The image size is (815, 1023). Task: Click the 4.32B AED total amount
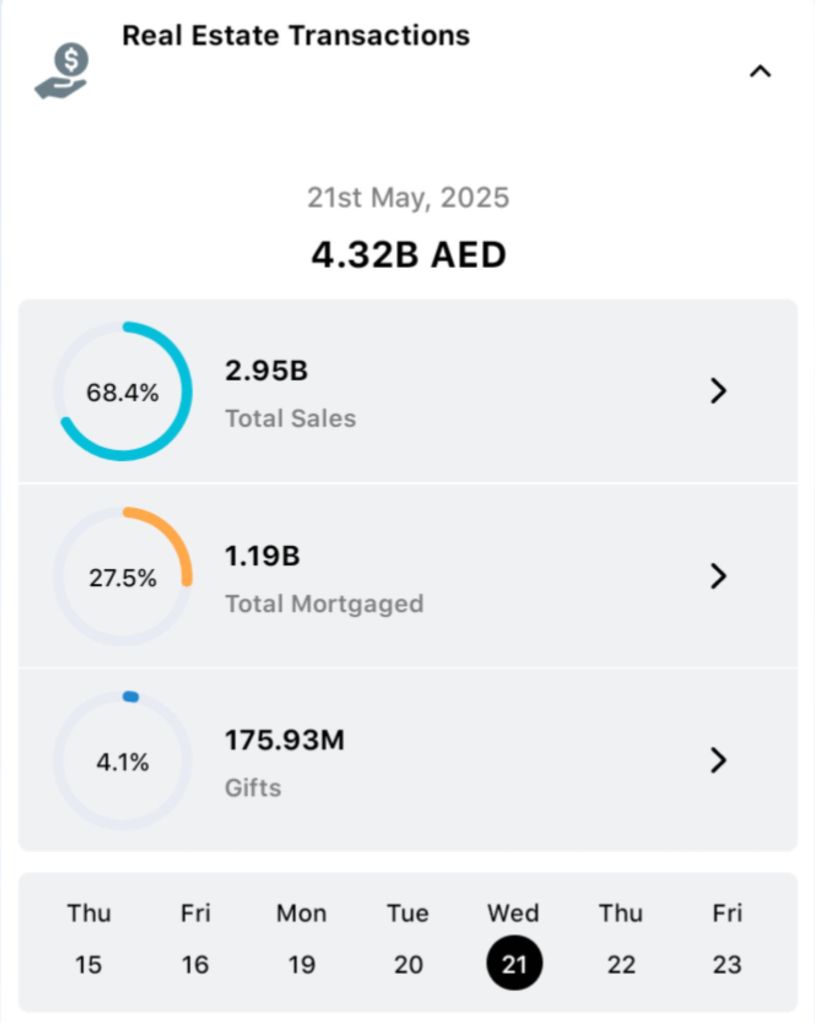pos(408,254)
